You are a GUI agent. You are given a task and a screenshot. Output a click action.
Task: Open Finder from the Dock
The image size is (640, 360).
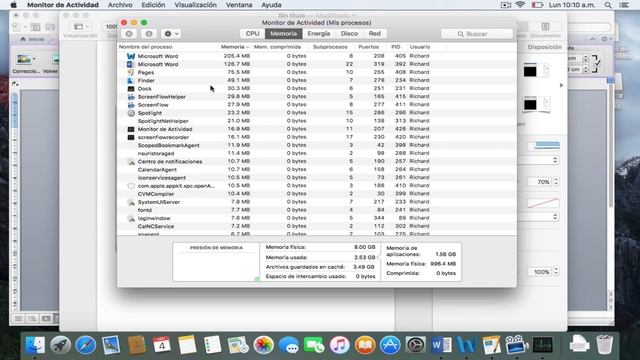point(35,345)
